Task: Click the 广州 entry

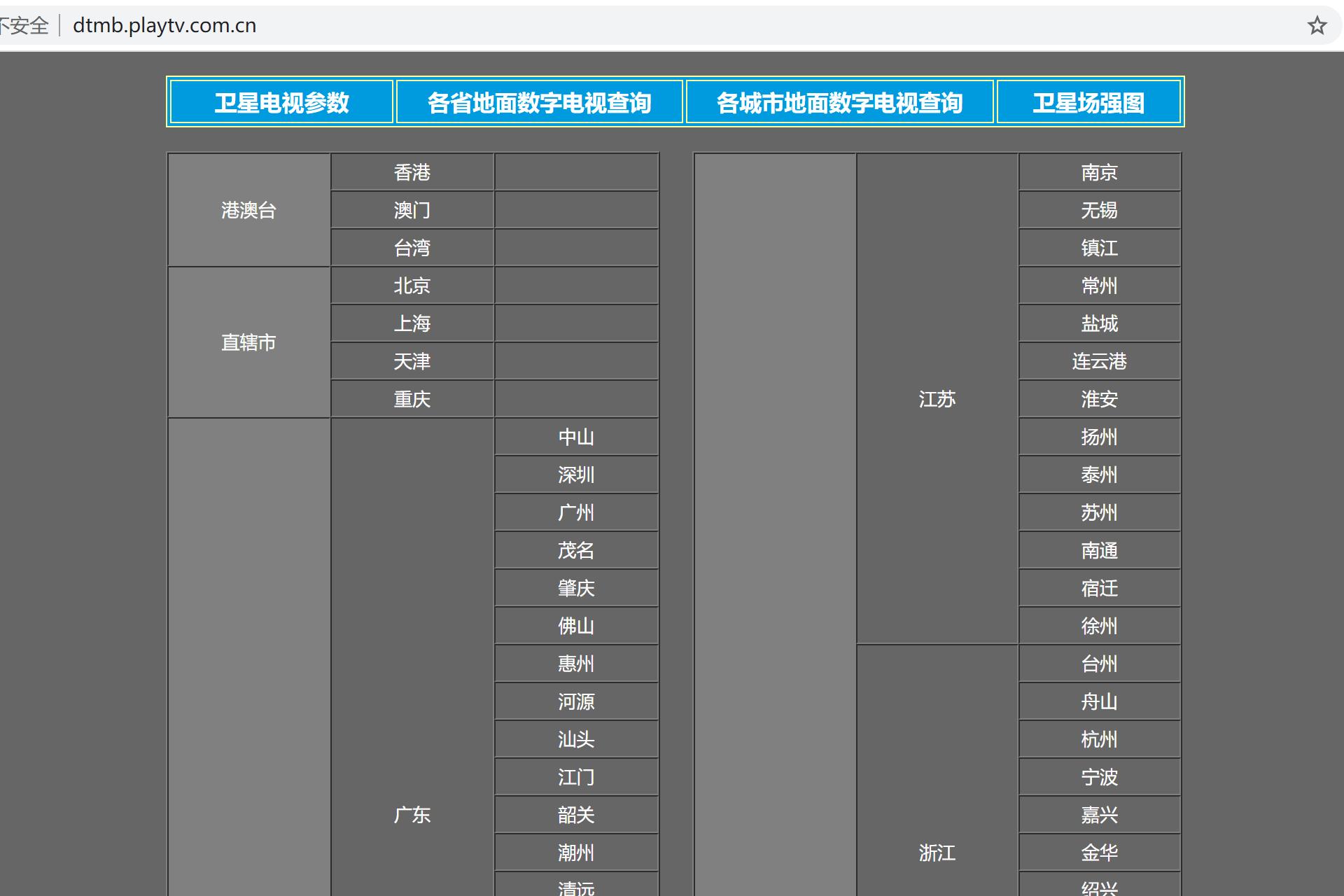Action: click(577, 512)
